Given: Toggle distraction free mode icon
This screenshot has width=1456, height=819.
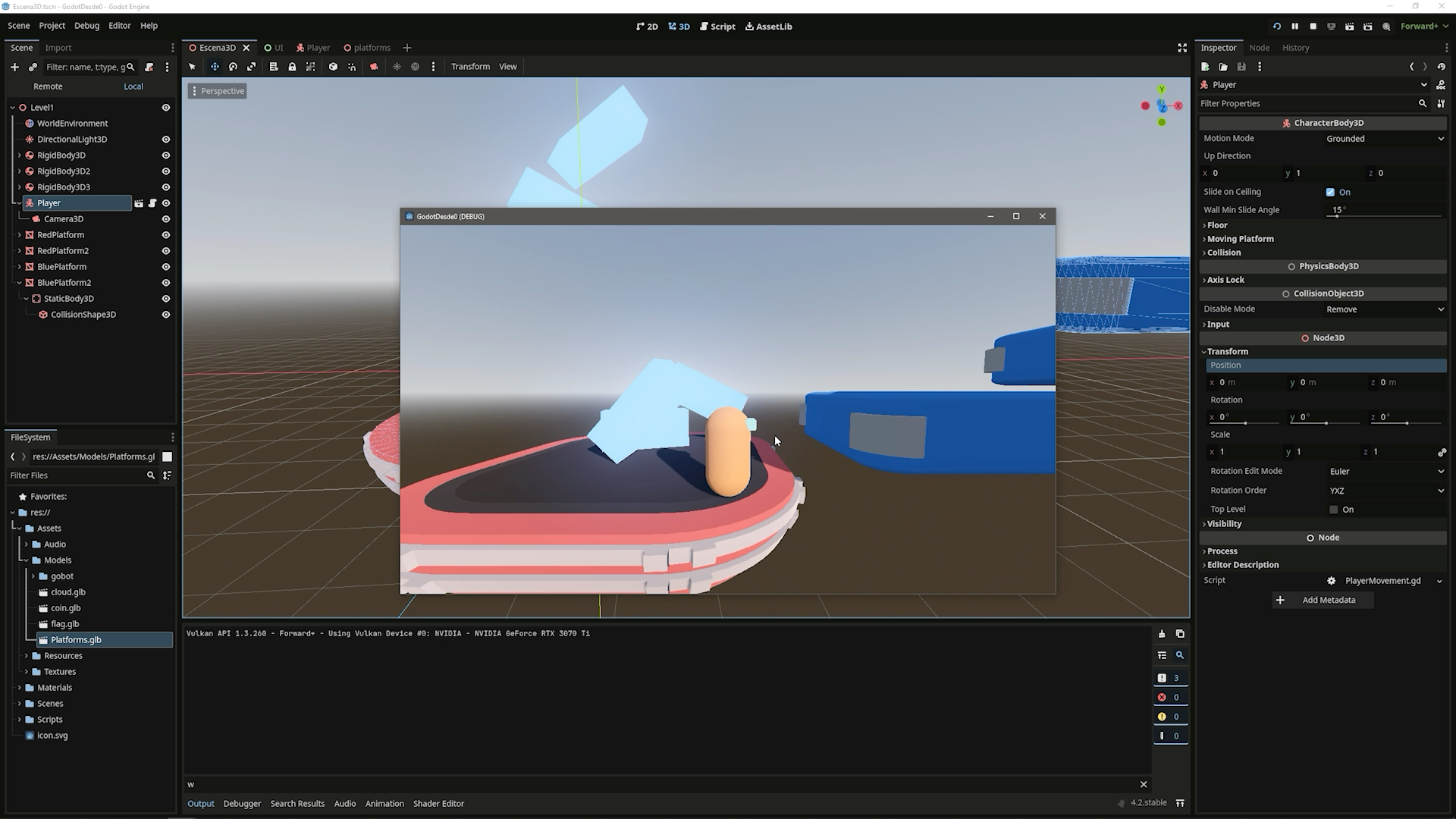Looking at the screenshot, I should (1181, 48).
